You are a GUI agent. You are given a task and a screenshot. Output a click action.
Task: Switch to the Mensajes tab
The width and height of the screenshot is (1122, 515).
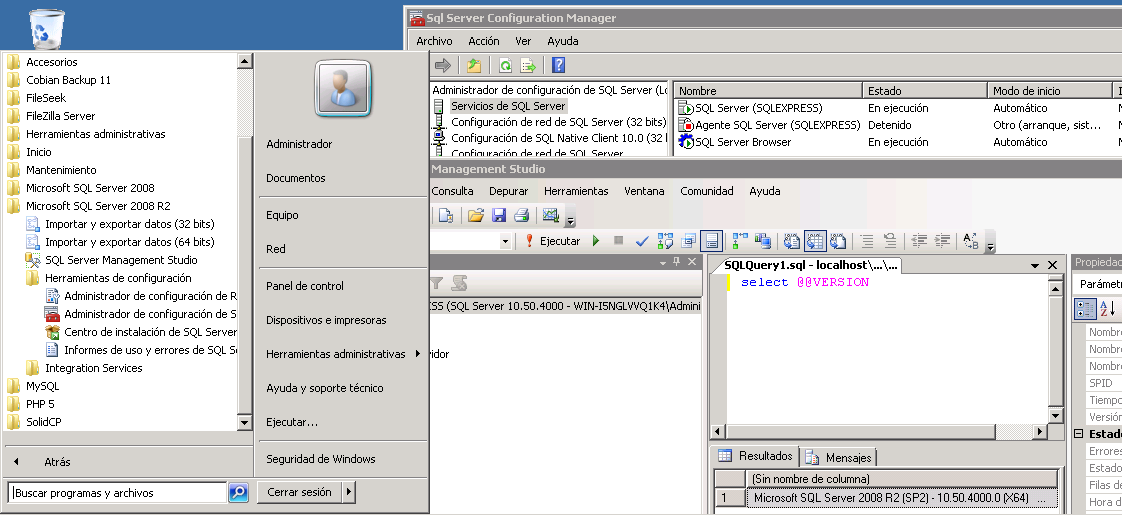coord(839,457)
